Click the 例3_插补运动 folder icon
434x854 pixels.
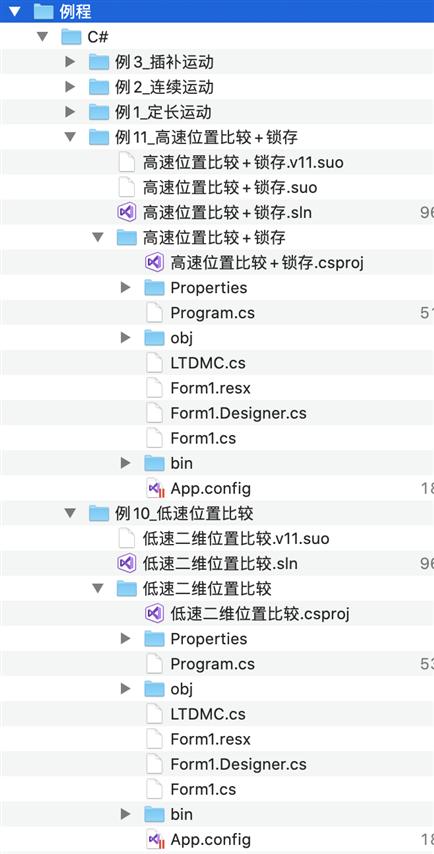coord(99,62)
